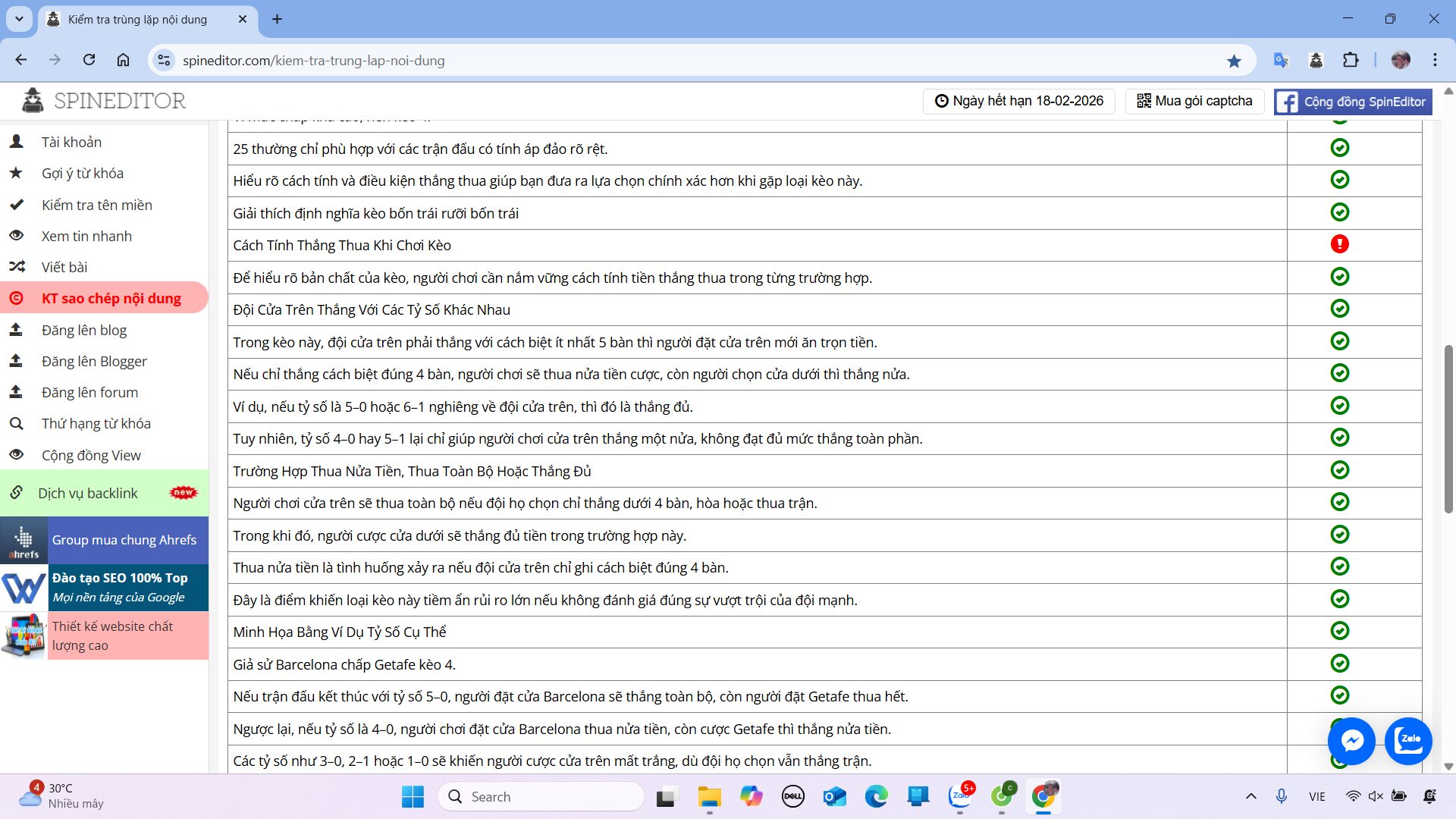Go to "Thứ hạng từ khóa" menu
1456x819 pixels.
(96, 423)
